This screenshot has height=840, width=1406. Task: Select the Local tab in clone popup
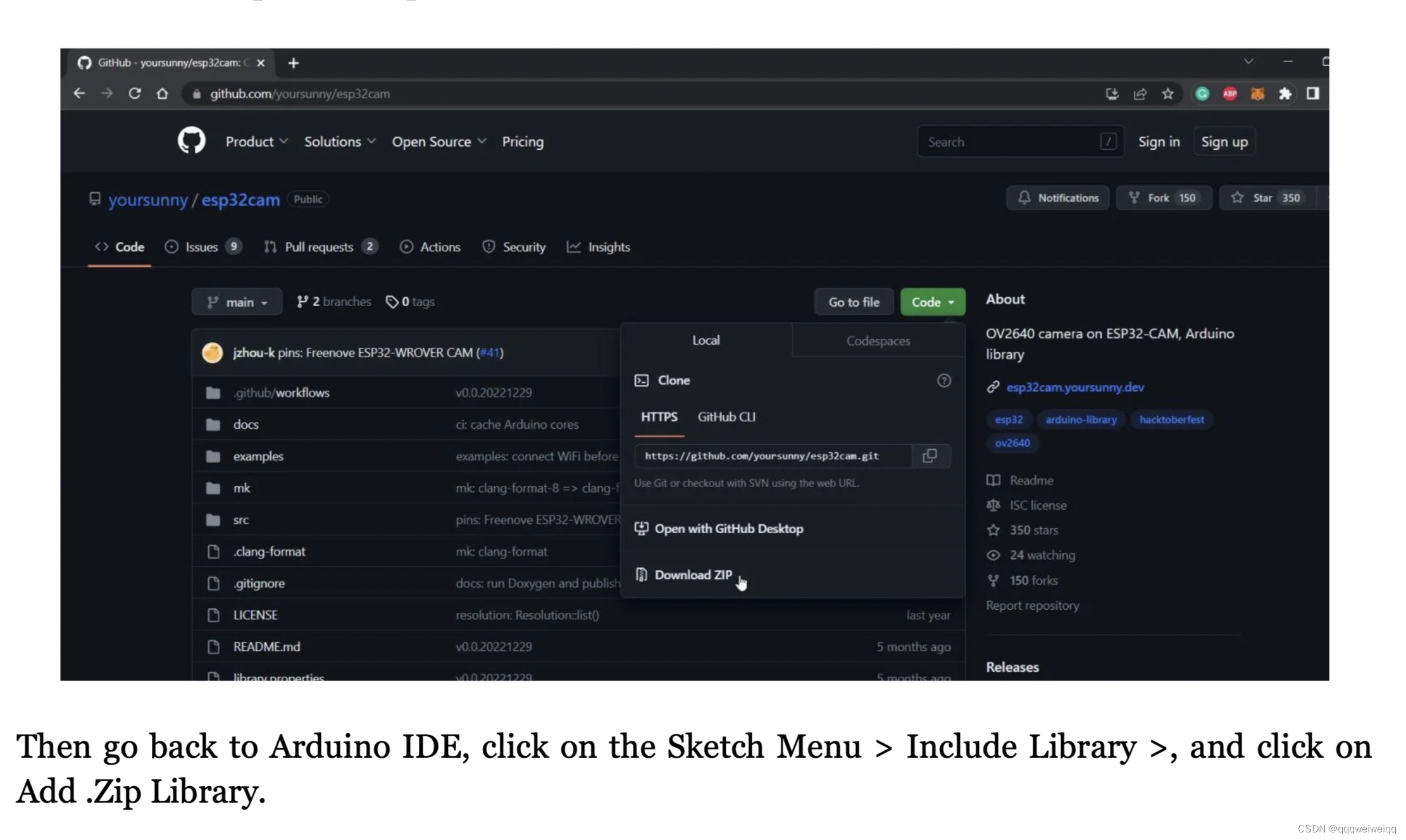(706, 340)
